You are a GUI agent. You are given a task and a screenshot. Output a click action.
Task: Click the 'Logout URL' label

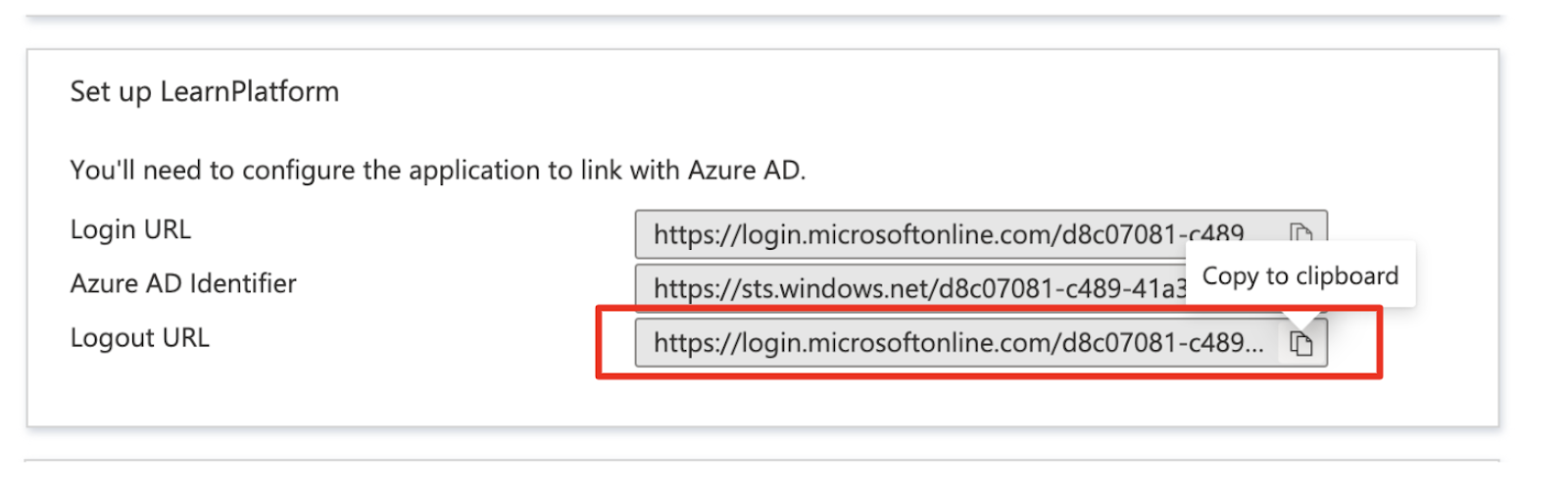(140, 337)
